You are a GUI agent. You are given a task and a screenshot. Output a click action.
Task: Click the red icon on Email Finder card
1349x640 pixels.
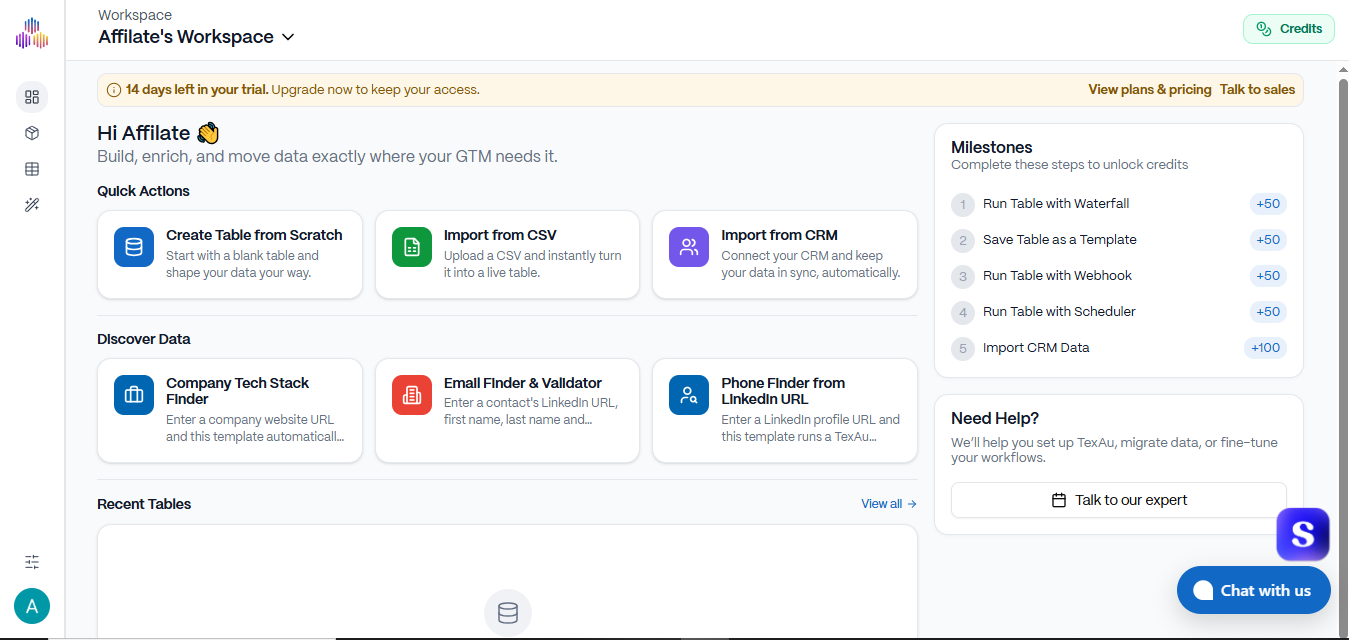click(x=412, y=395)
